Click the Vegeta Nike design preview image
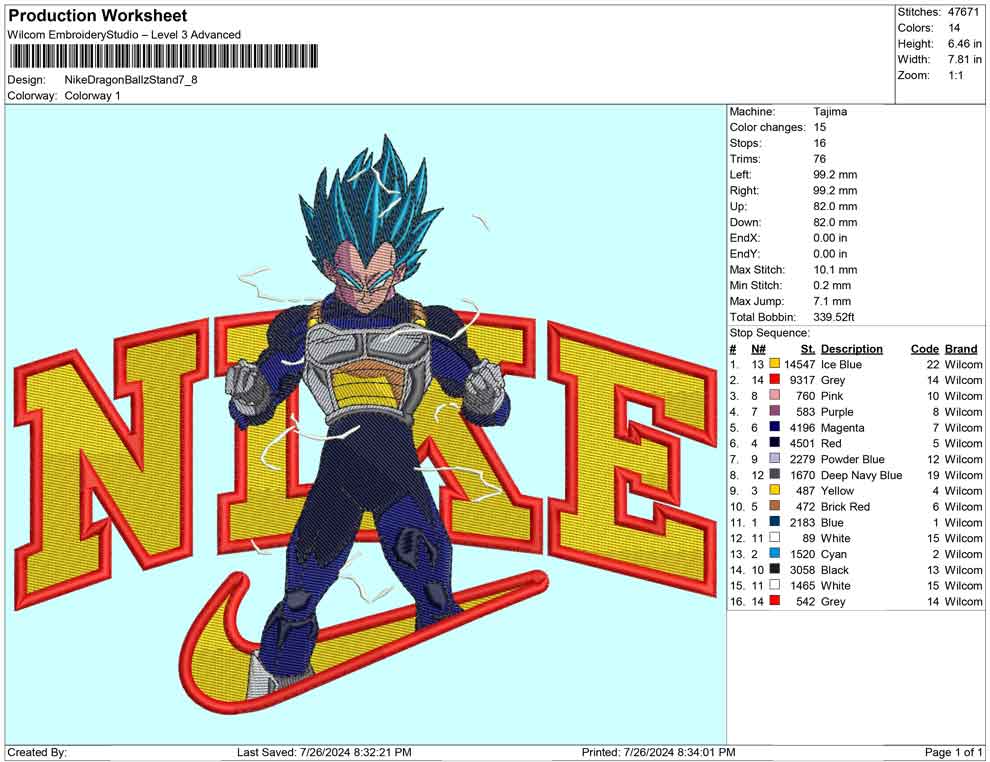Viewport: 990px width, 762px height. coord(366,425)
